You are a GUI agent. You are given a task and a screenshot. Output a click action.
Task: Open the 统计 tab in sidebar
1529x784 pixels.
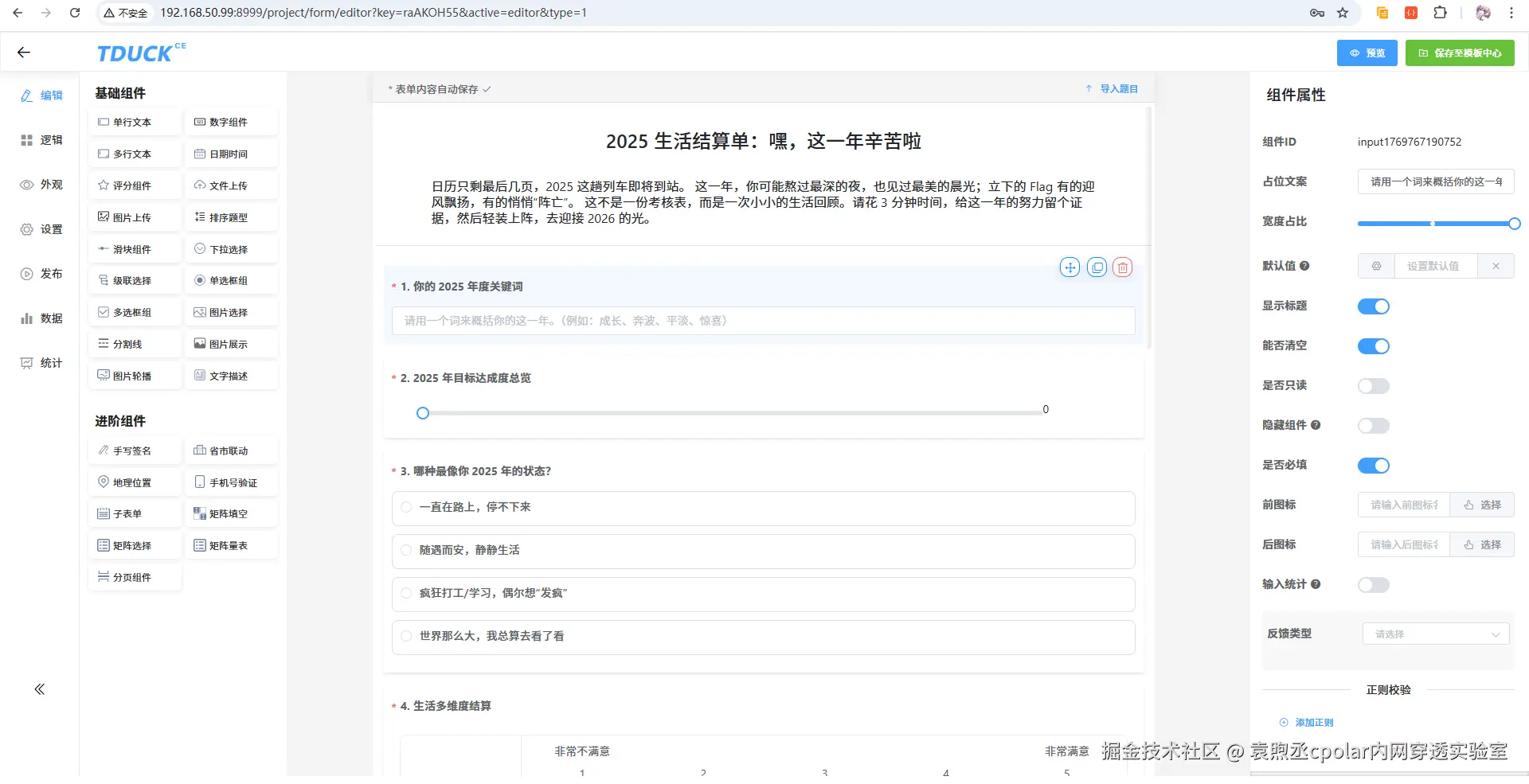[41, 363]
